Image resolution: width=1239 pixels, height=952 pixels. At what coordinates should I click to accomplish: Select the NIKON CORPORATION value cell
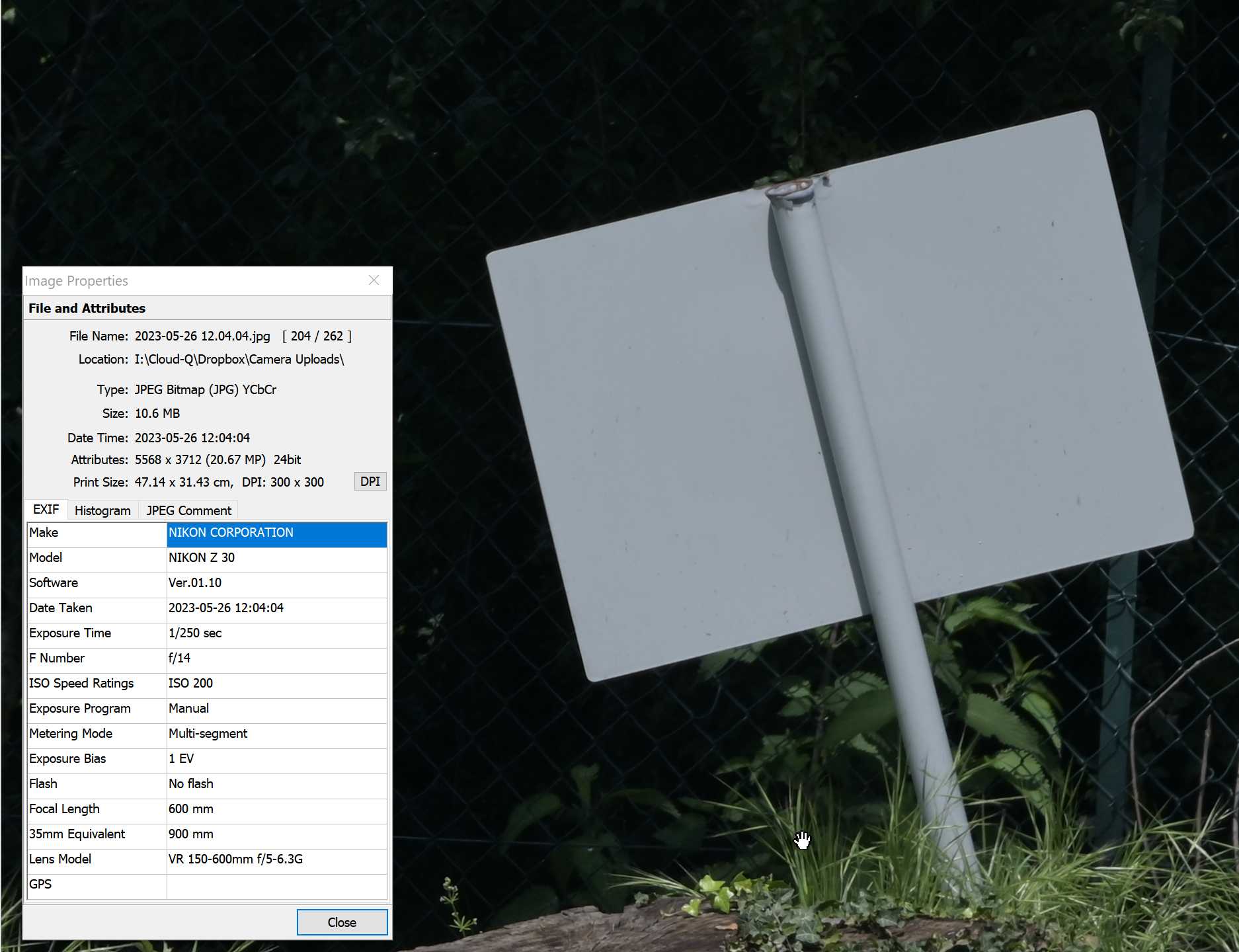277,534
